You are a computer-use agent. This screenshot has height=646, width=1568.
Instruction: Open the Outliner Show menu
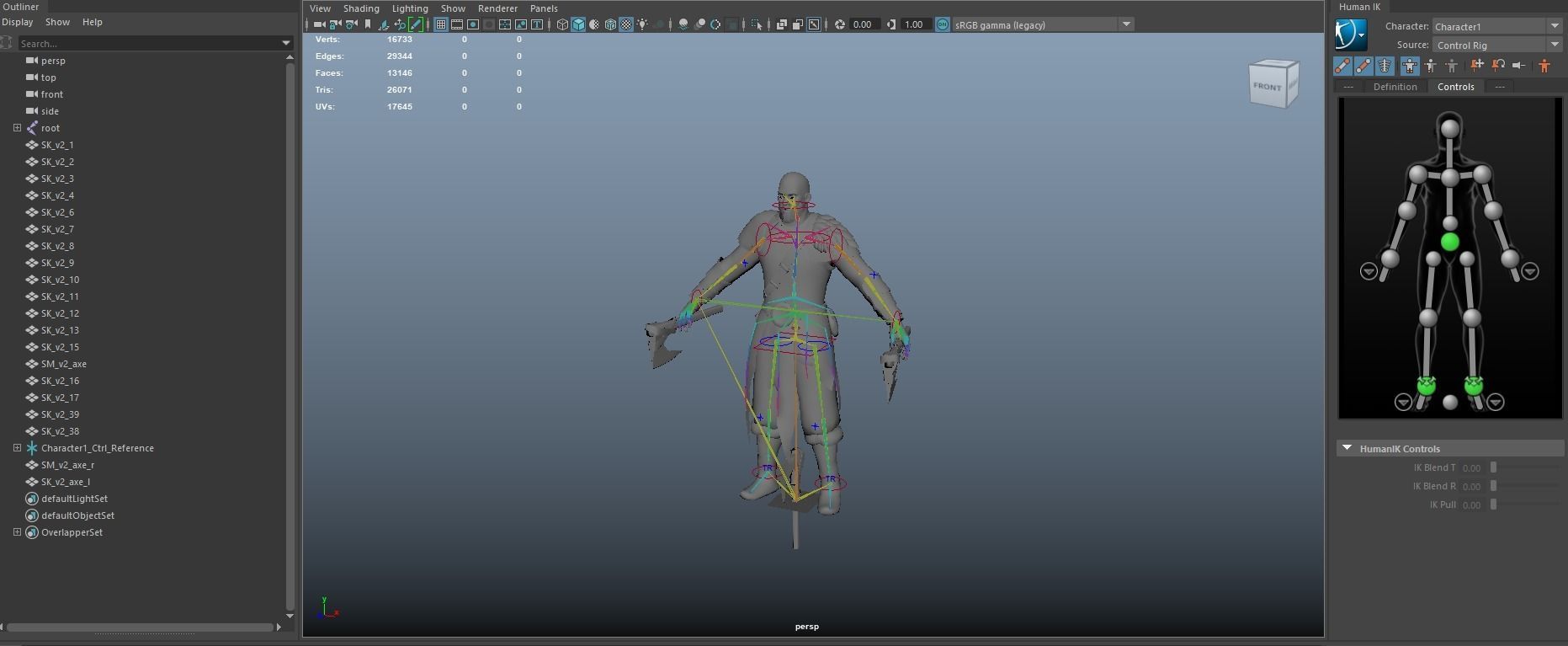pyautogui.click(x=57, y=22)
